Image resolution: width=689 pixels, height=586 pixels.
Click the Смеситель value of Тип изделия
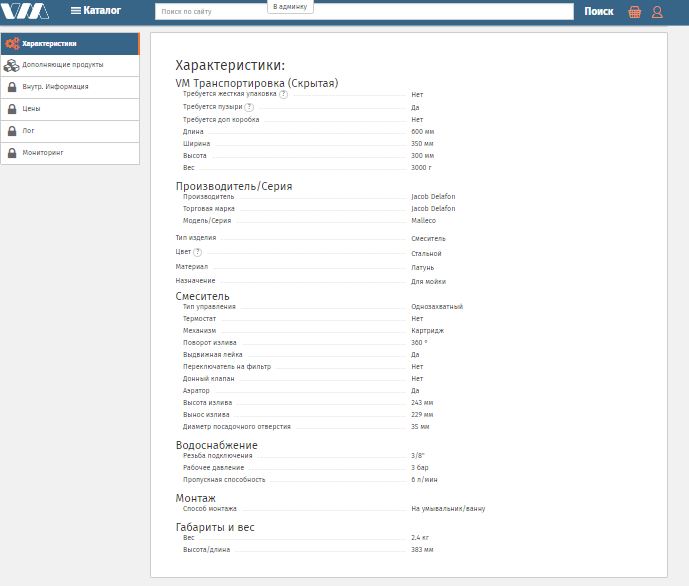point(428,239)
